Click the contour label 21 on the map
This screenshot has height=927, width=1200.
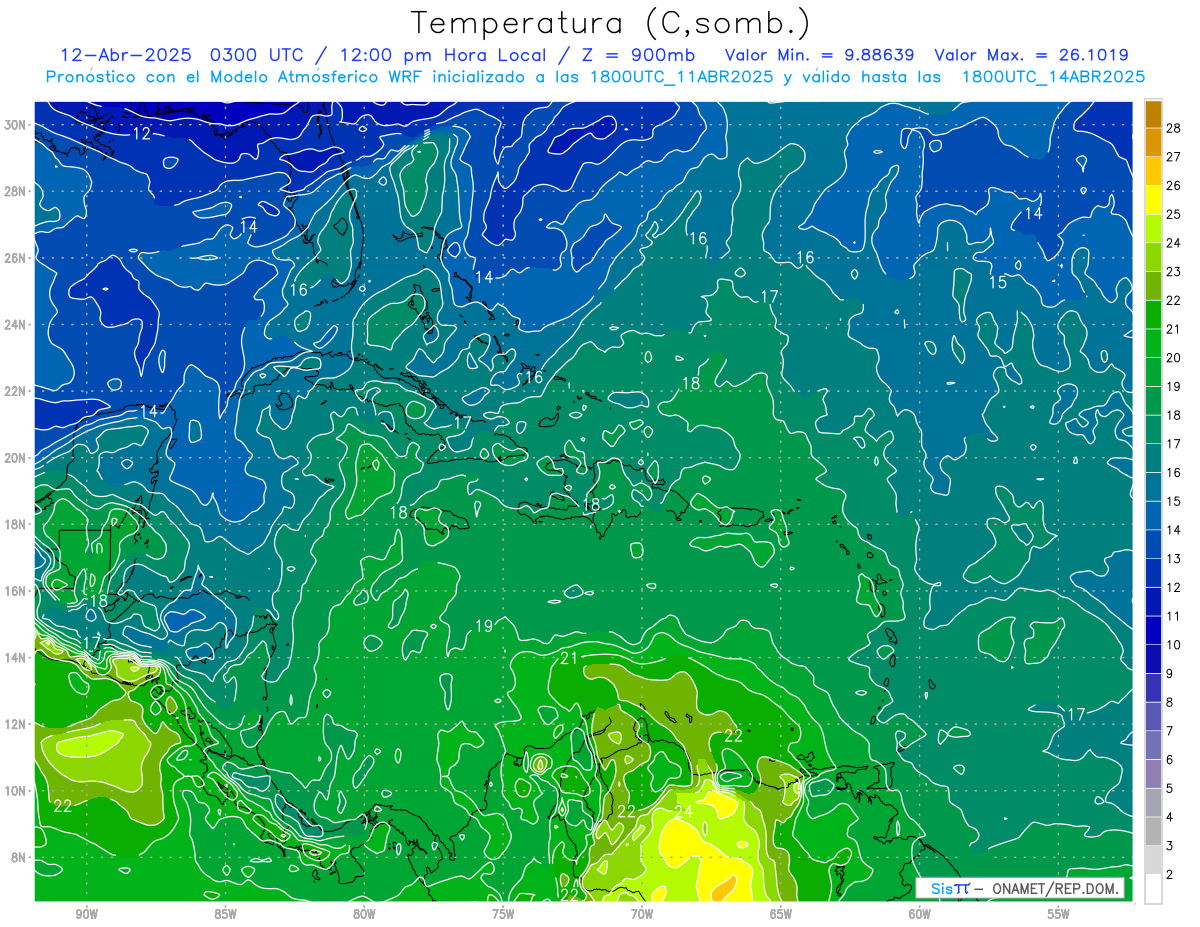tap(569, 658)
